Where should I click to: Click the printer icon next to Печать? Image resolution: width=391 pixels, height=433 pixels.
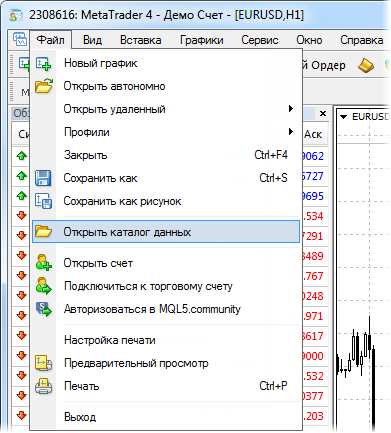click(x=44, y=386)
